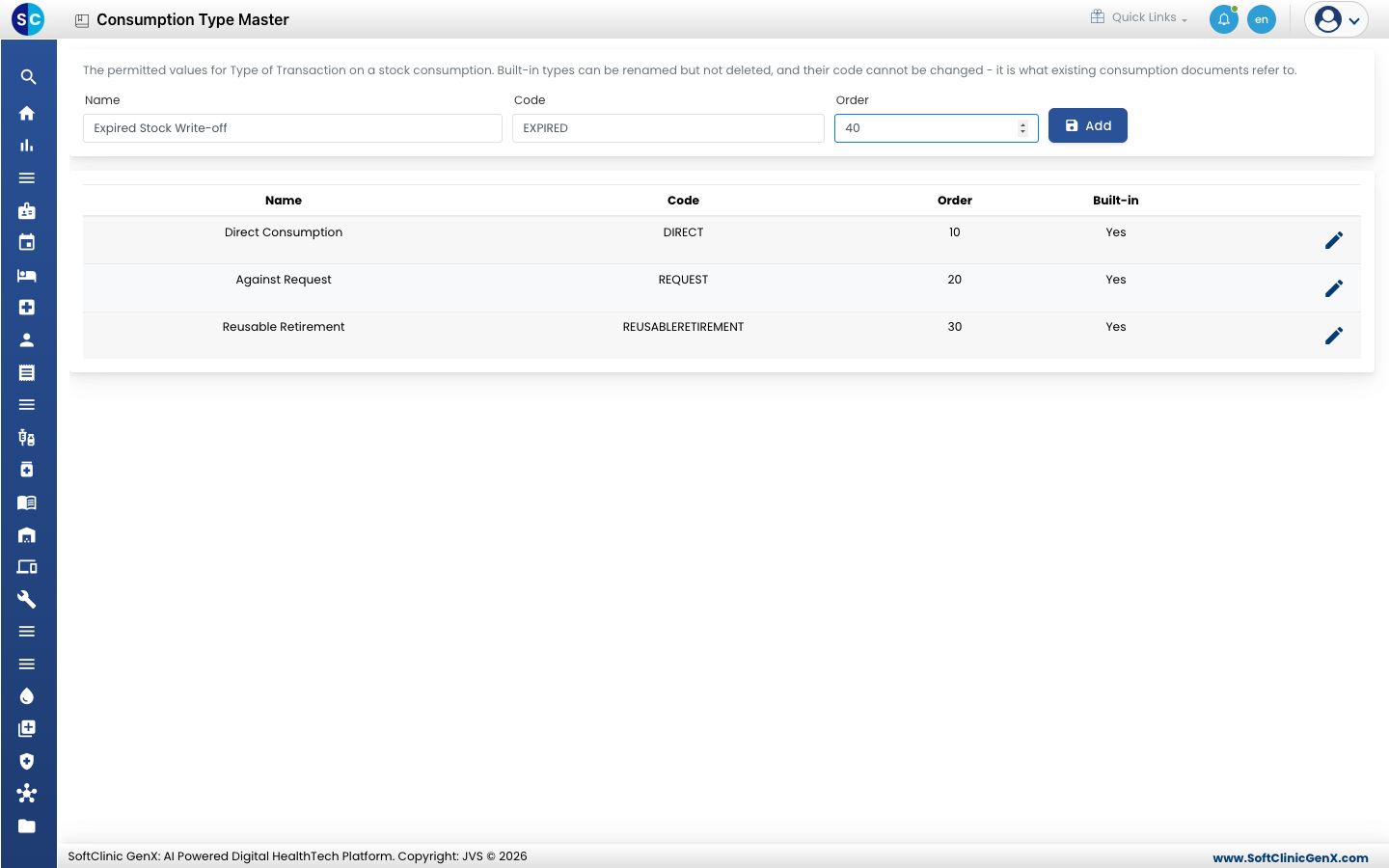1389x868 pixels.
Task: Open the shield with cross icon
Action: [27, 762]
